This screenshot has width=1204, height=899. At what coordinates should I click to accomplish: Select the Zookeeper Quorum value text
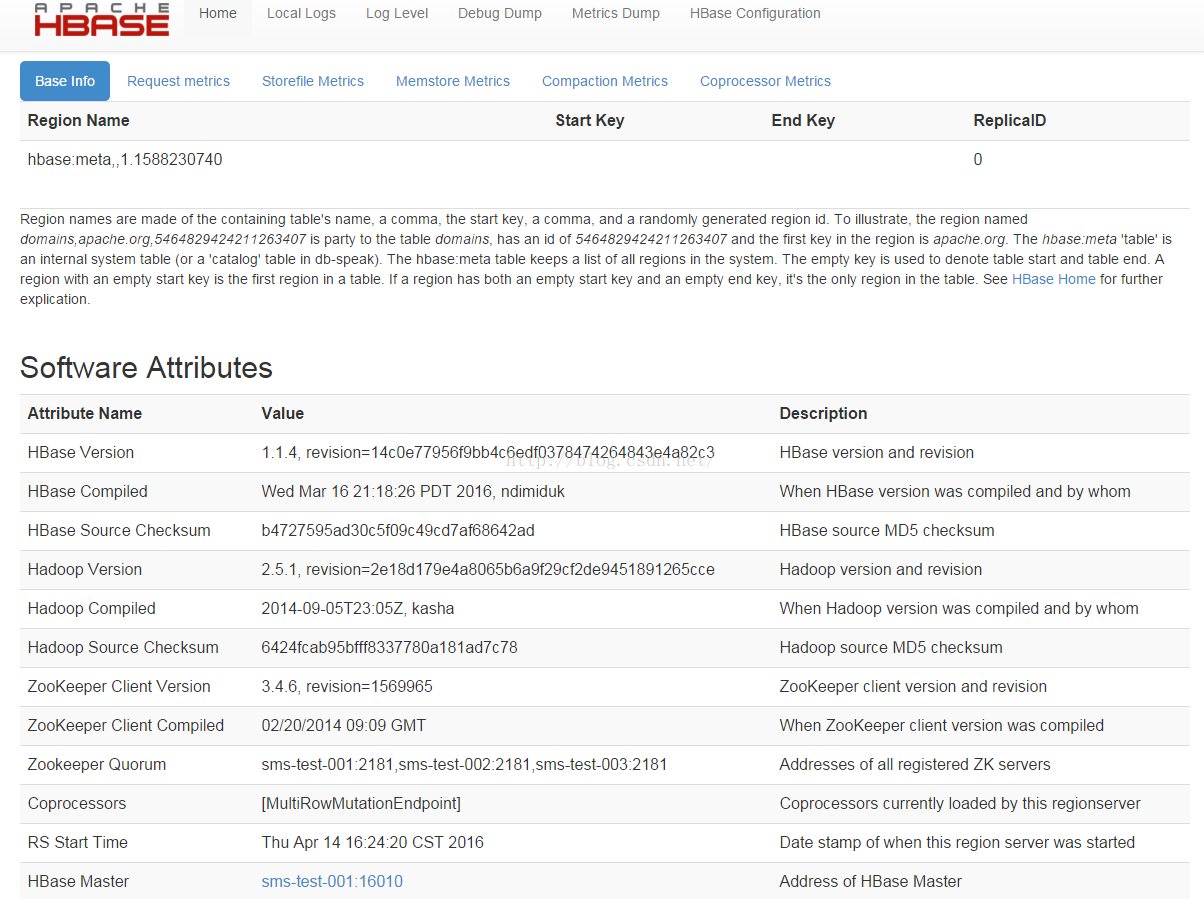coord(464,764)
